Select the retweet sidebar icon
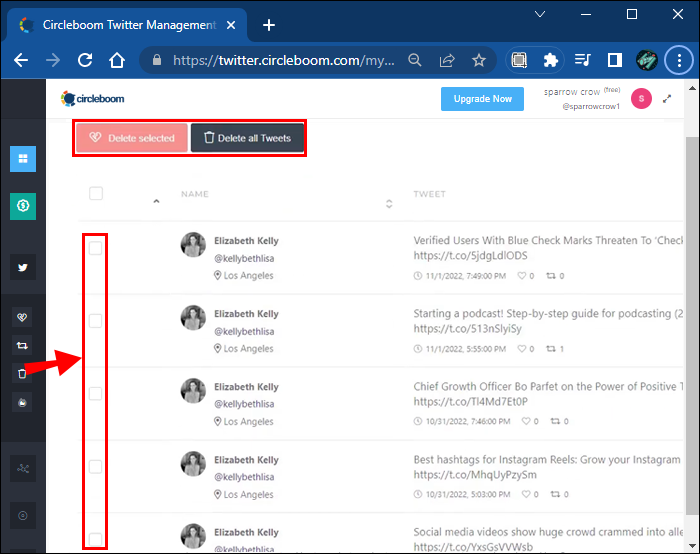The width and height of the screenshot is (700, 554). tap(22, 346)
